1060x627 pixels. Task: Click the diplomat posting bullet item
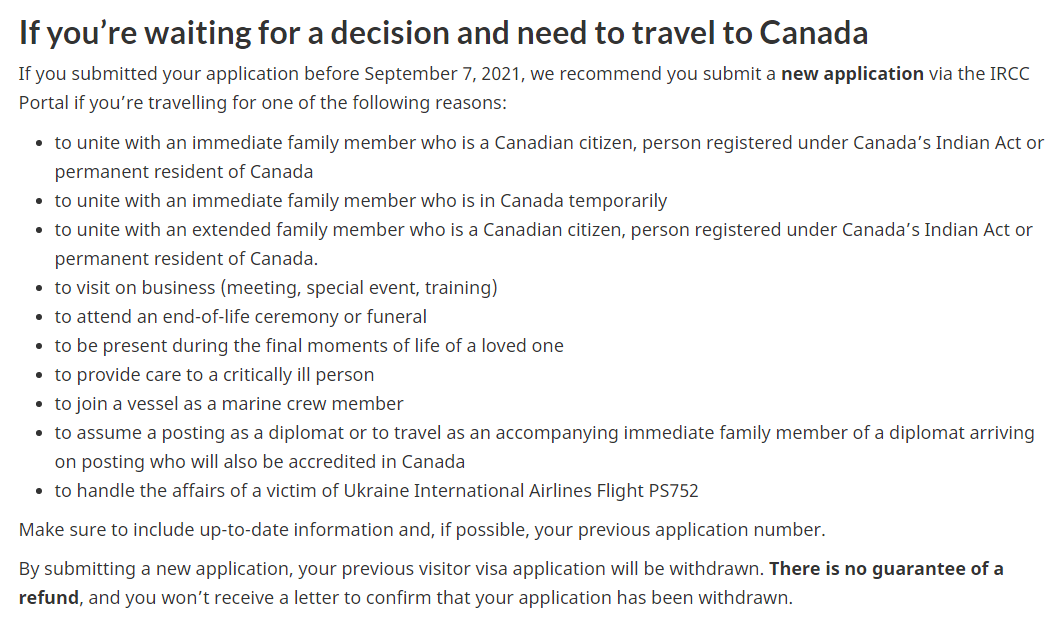[544, 432]
